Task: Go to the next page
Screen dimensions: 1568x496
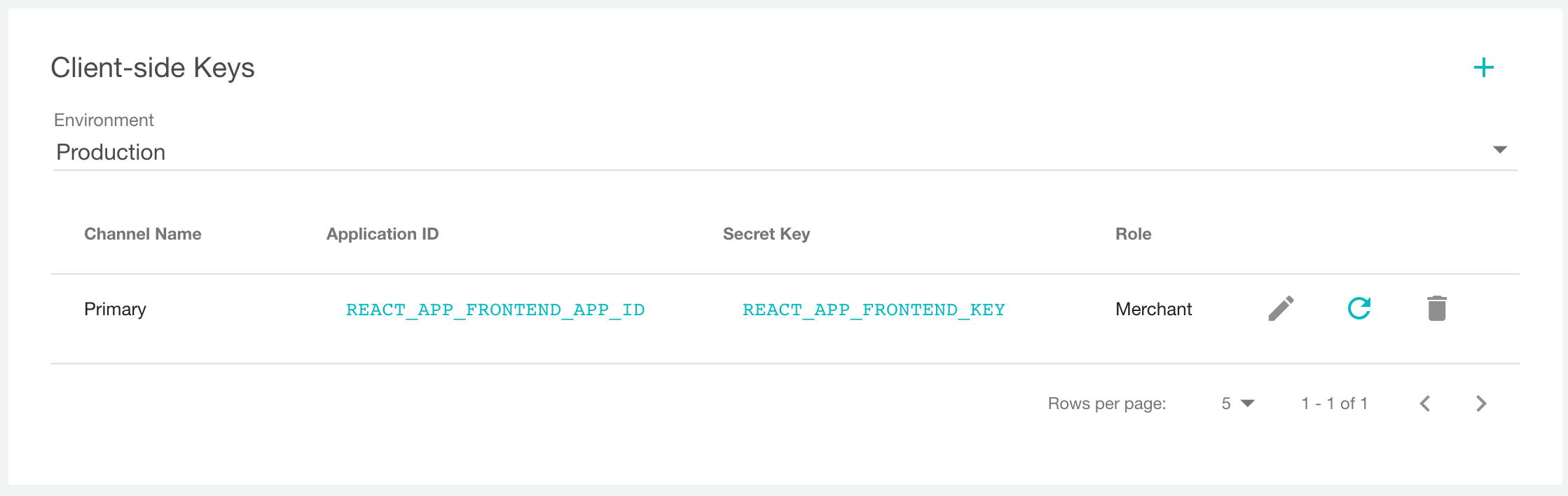Action: [1480, 403]
